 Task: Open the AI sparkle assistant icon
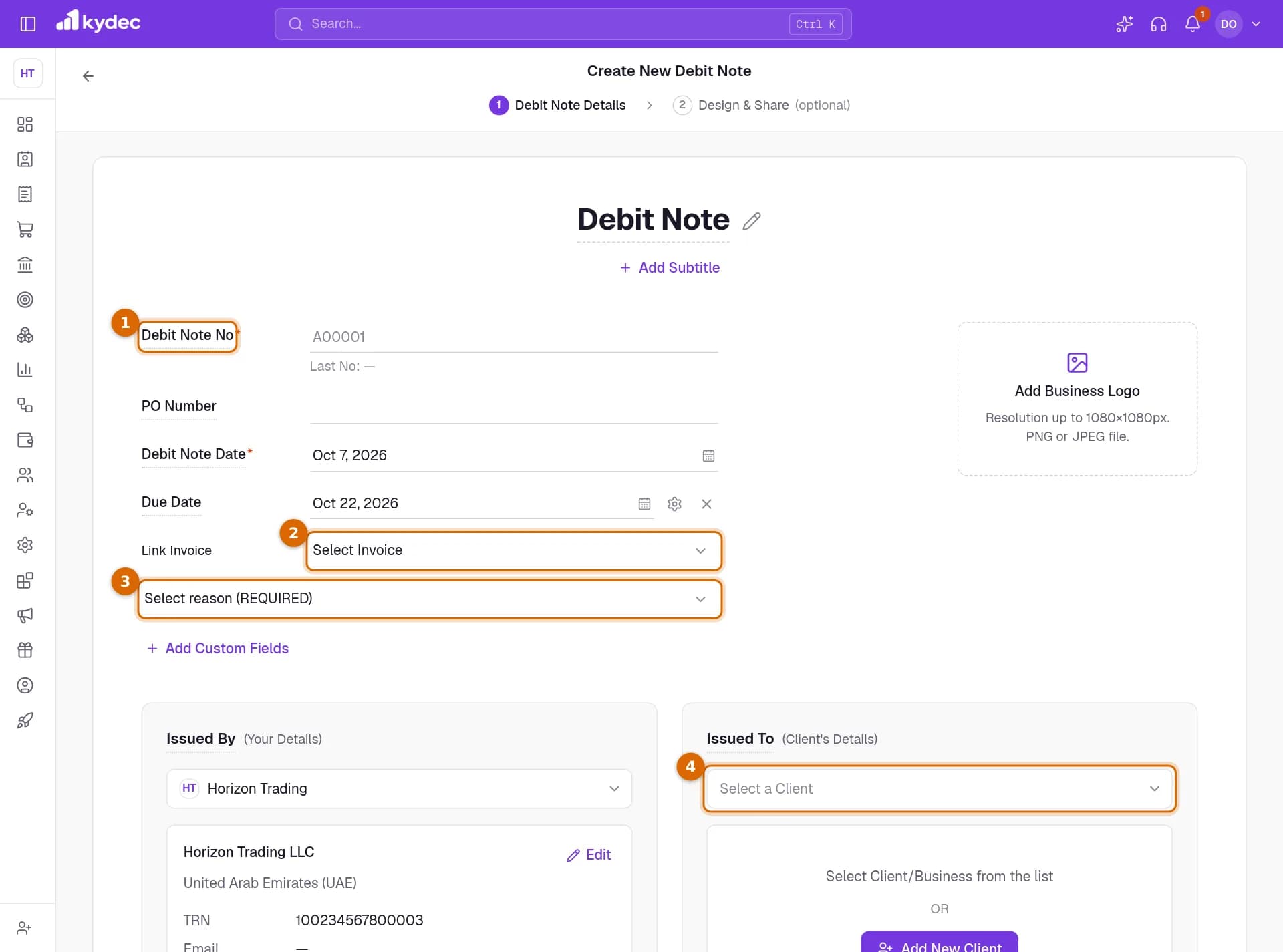(1124, 24)
